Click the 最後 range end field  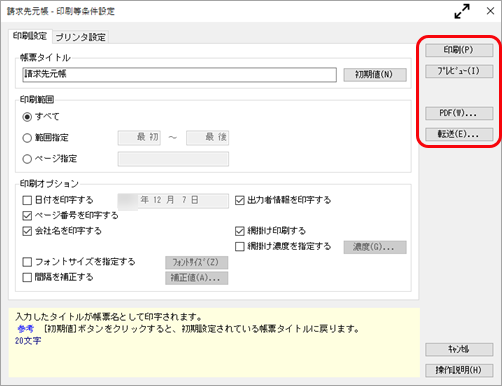[x=207, y=138]
